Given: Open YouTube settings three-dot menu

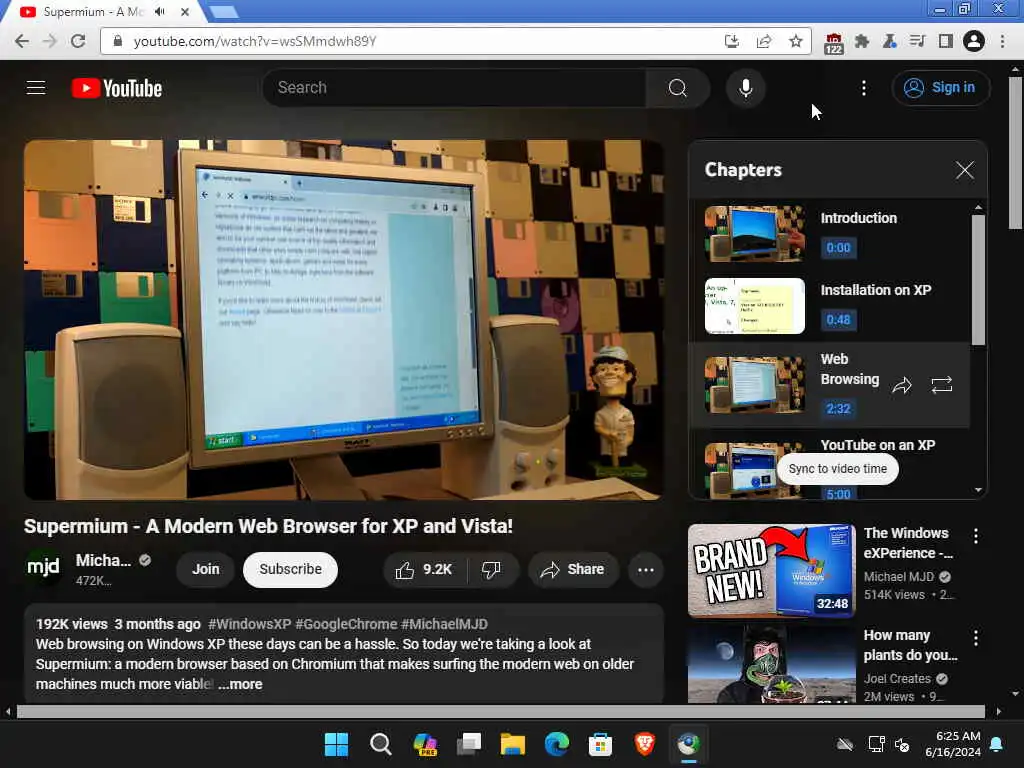Looking at the screenshot, I should pyautogui.click(x=863, y=88).
